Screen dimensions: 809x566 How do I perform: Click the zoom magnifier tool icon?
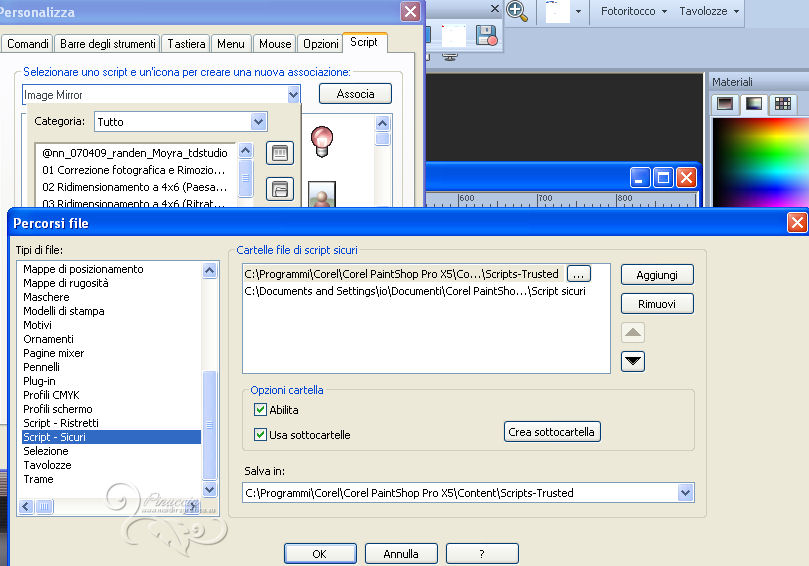517,11
